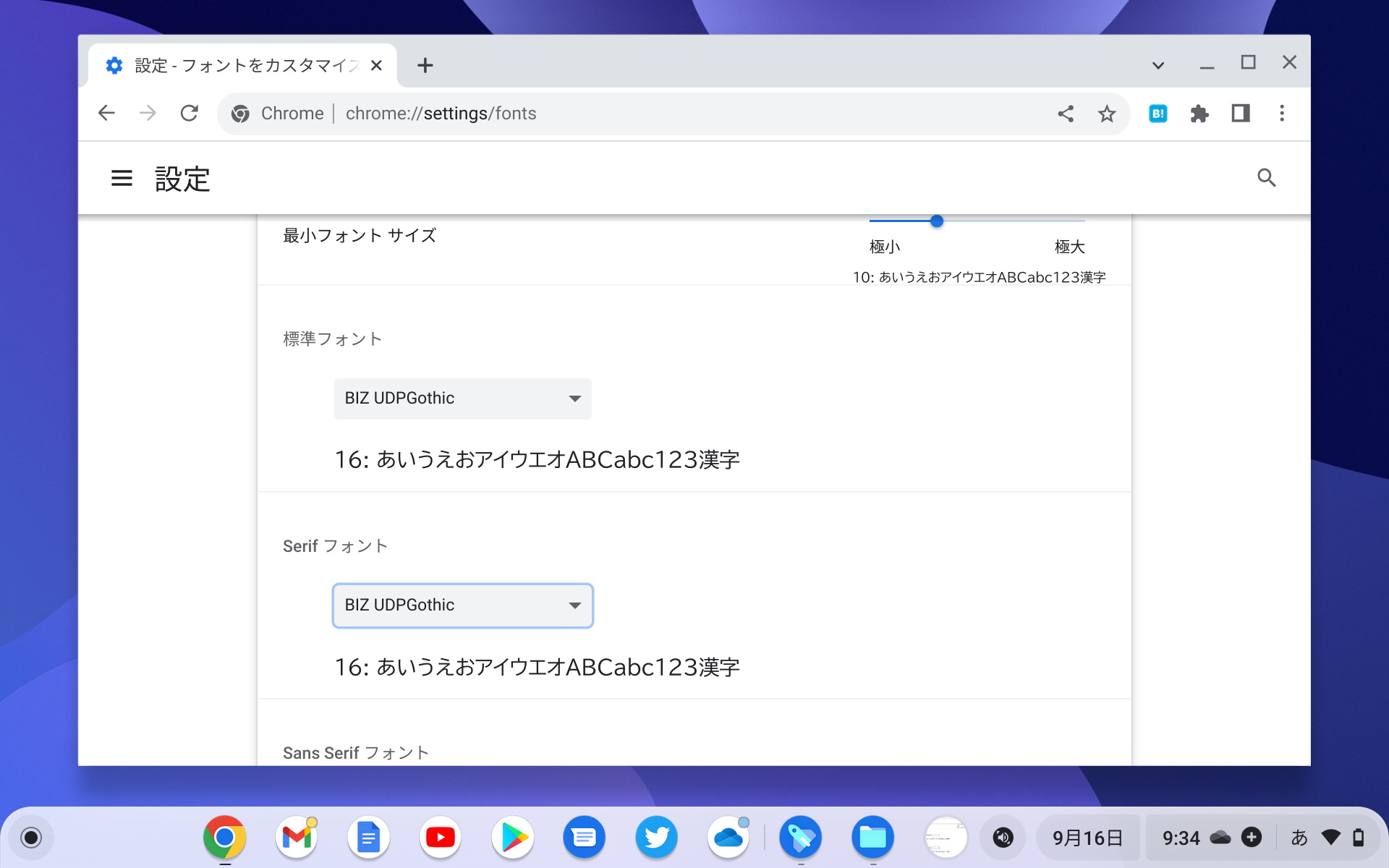Adjust the minimum font size slider
This screenshot has width=1389, height=868.
937,221
